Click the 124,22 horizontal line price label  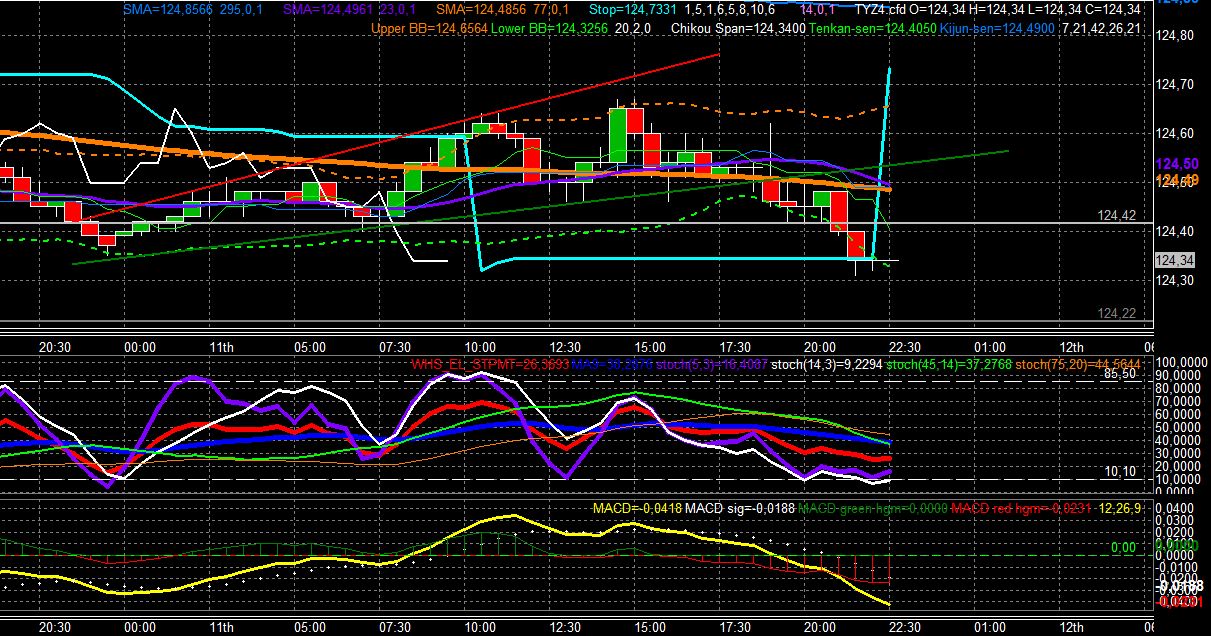point(1116,313)
